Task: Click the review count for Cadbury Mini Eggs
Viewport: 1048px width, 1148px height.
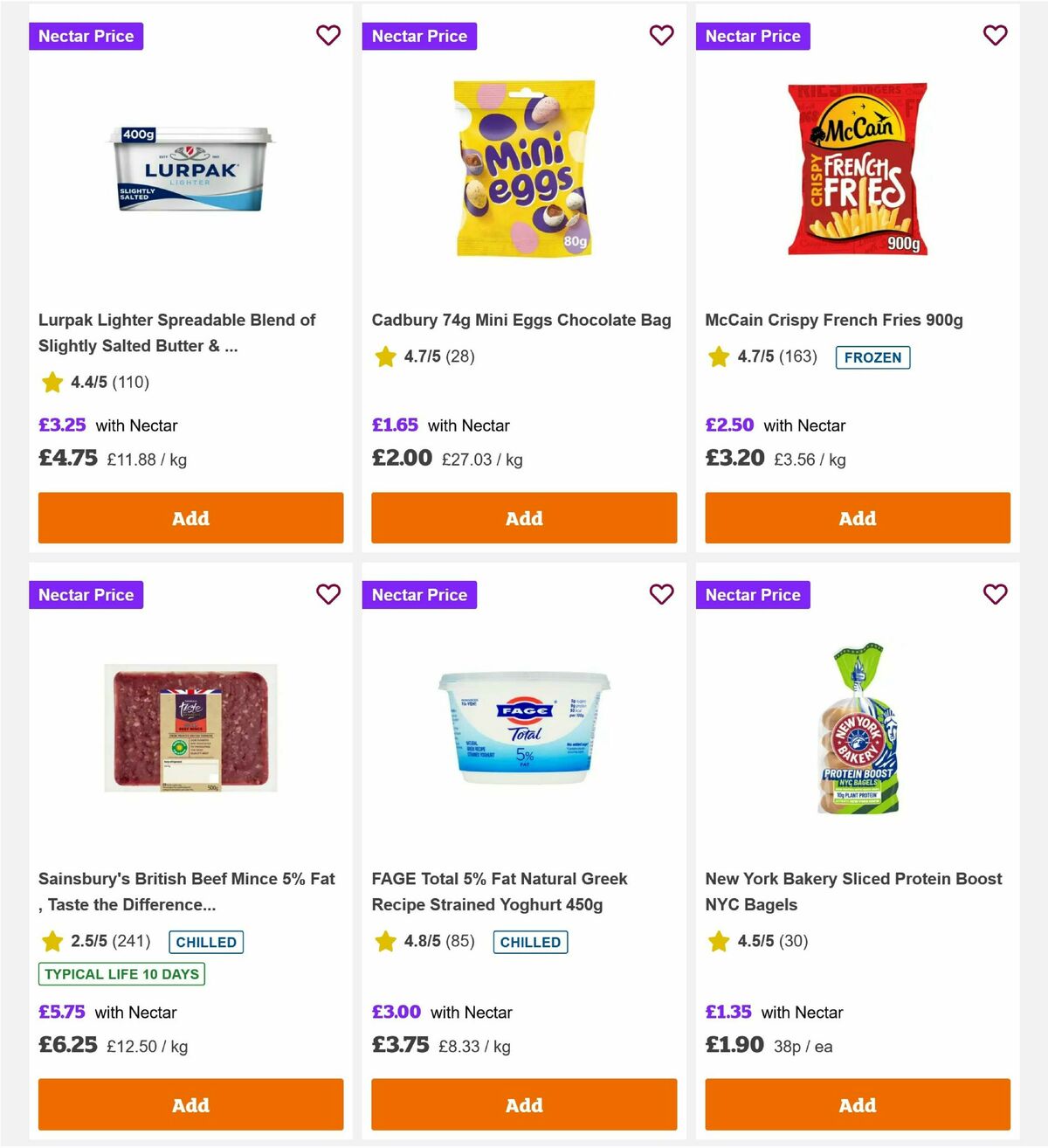Action: (461, 356)
